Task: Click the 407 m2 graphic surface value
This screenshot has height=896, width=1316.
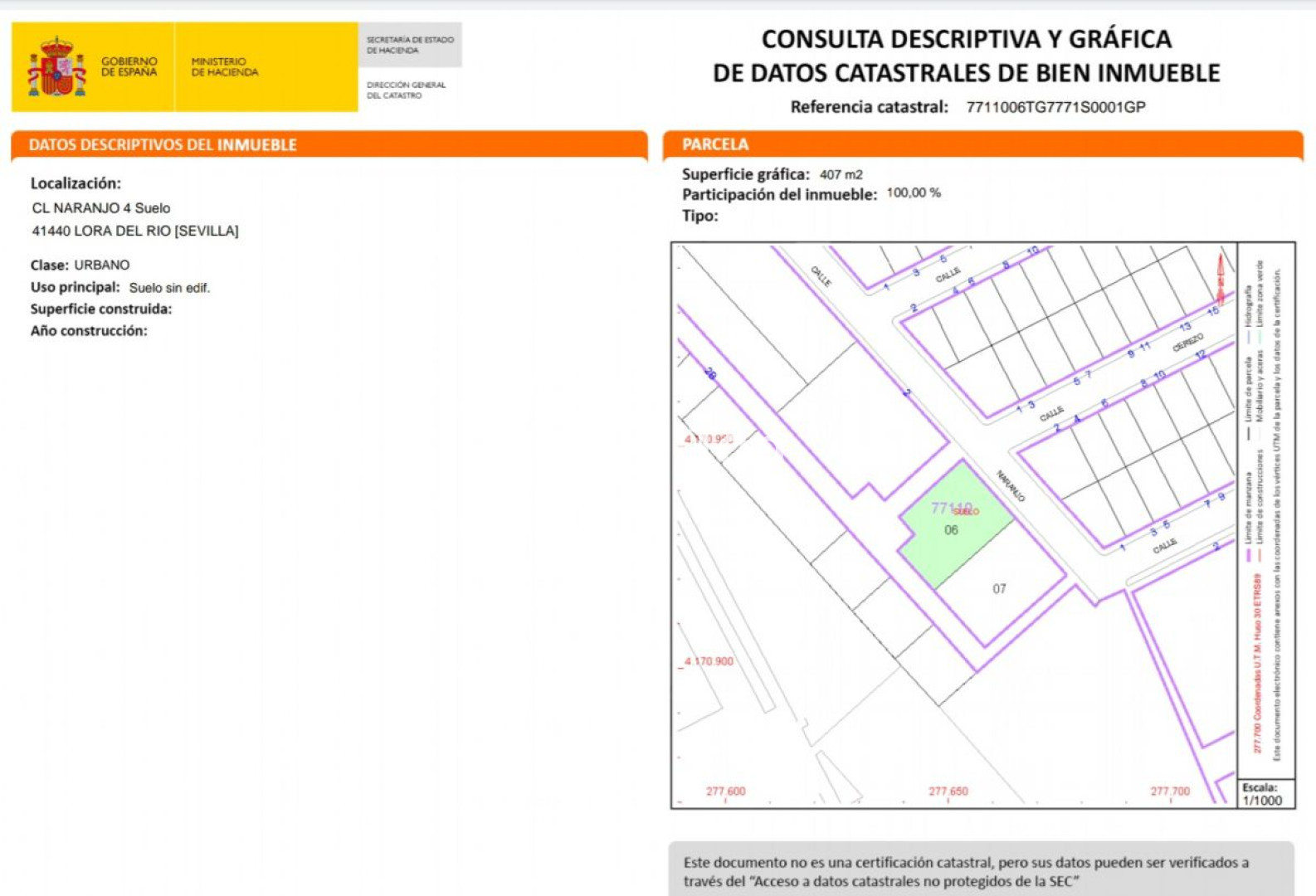Action: [841, 175]
